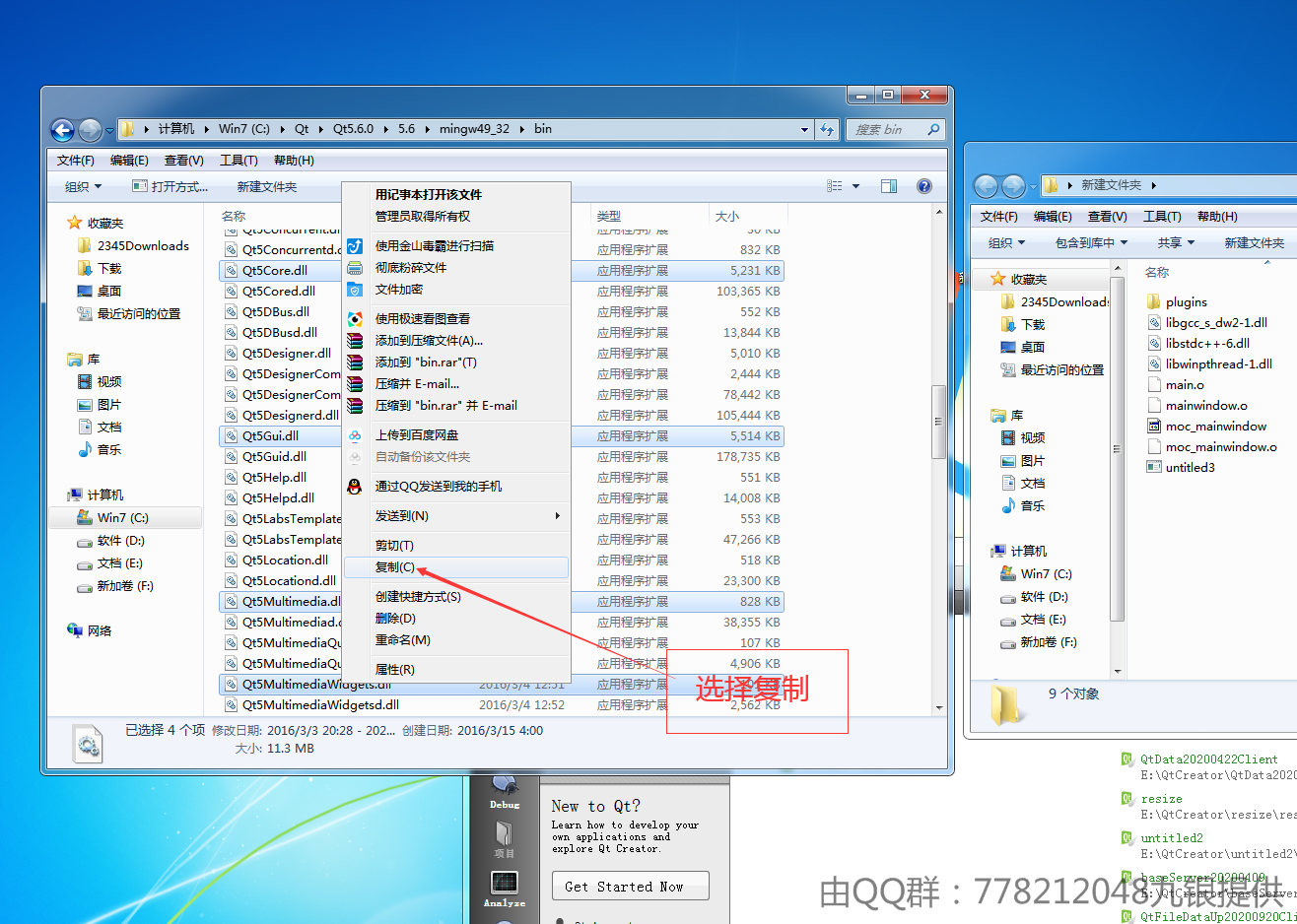Open recent pages dropdown beside forward arrow
The image size is (1297, 924).
(x=109, y=130)
